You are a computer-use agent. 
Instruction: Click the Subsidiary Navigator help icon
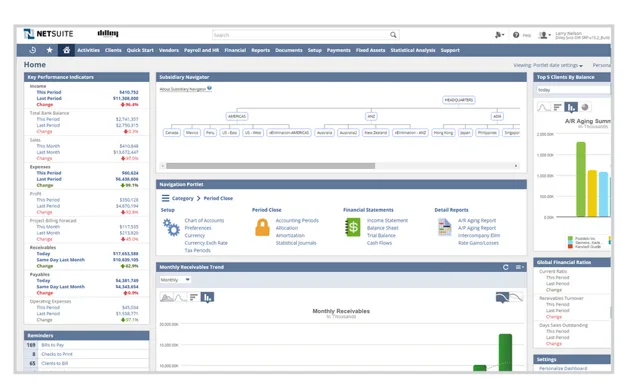click(209, 89)
